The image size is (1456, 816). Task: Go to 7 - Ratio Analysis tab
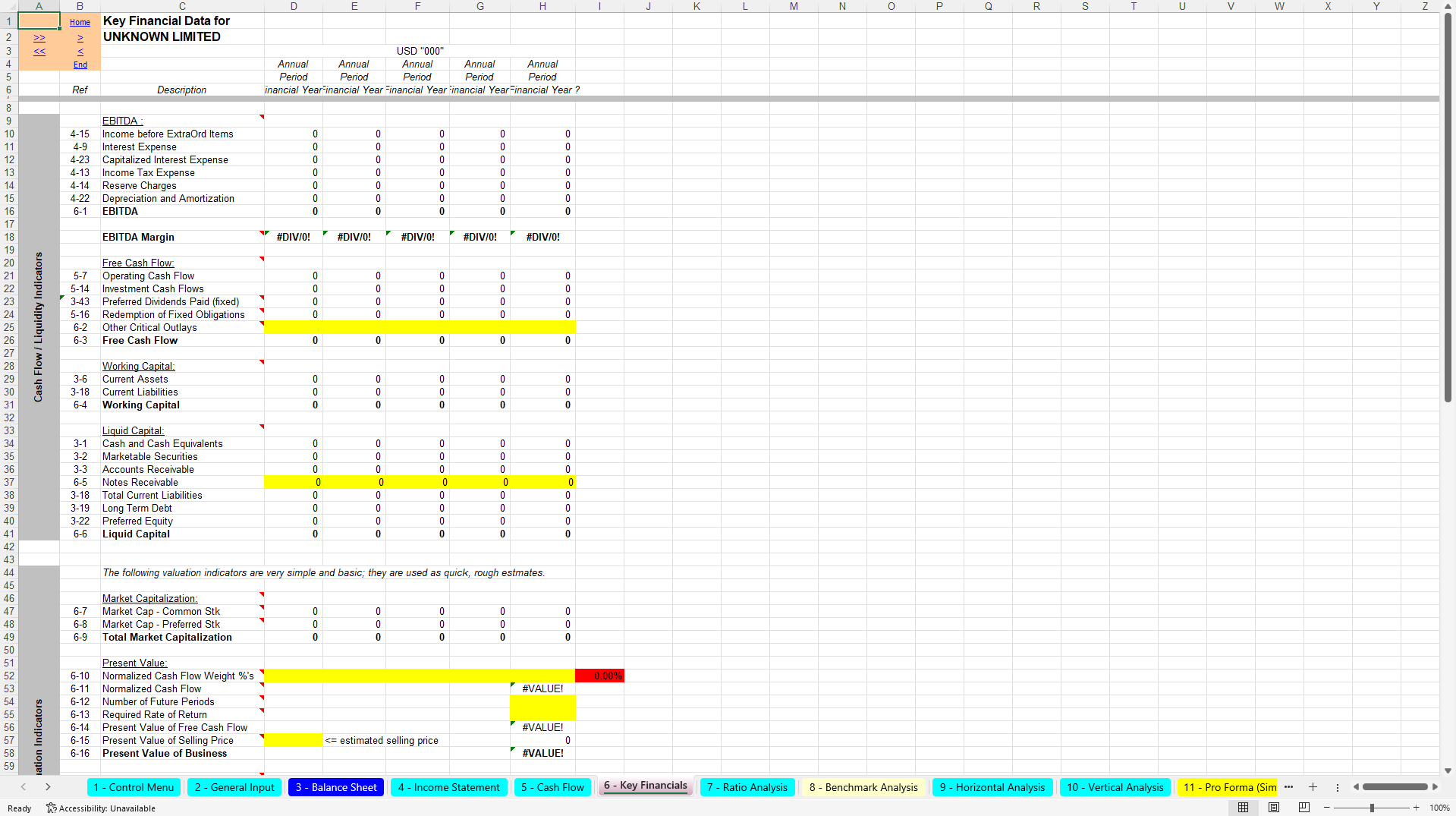747,787
